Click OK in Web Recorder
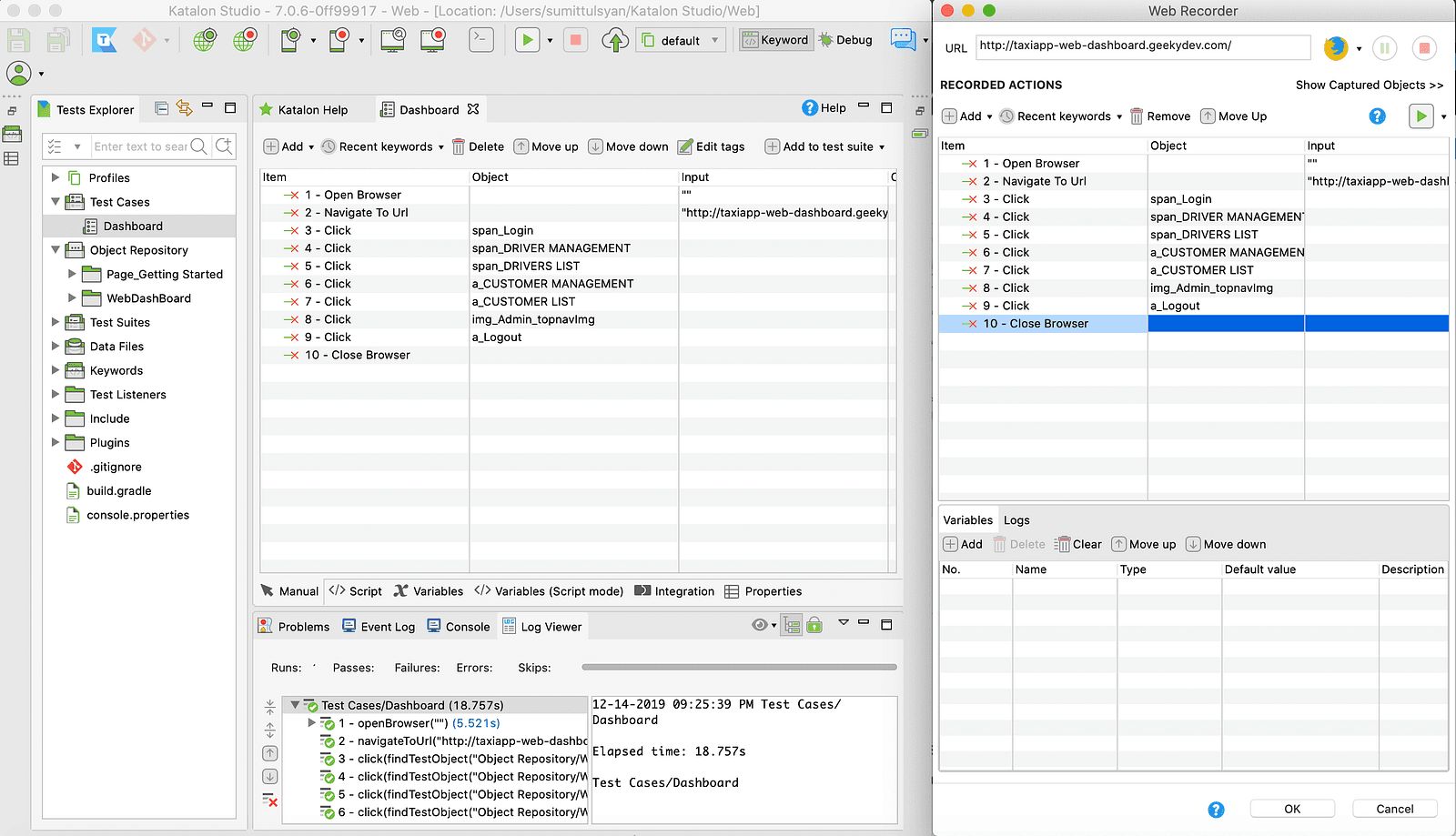1456x836 pixels. click(1292, 809)
